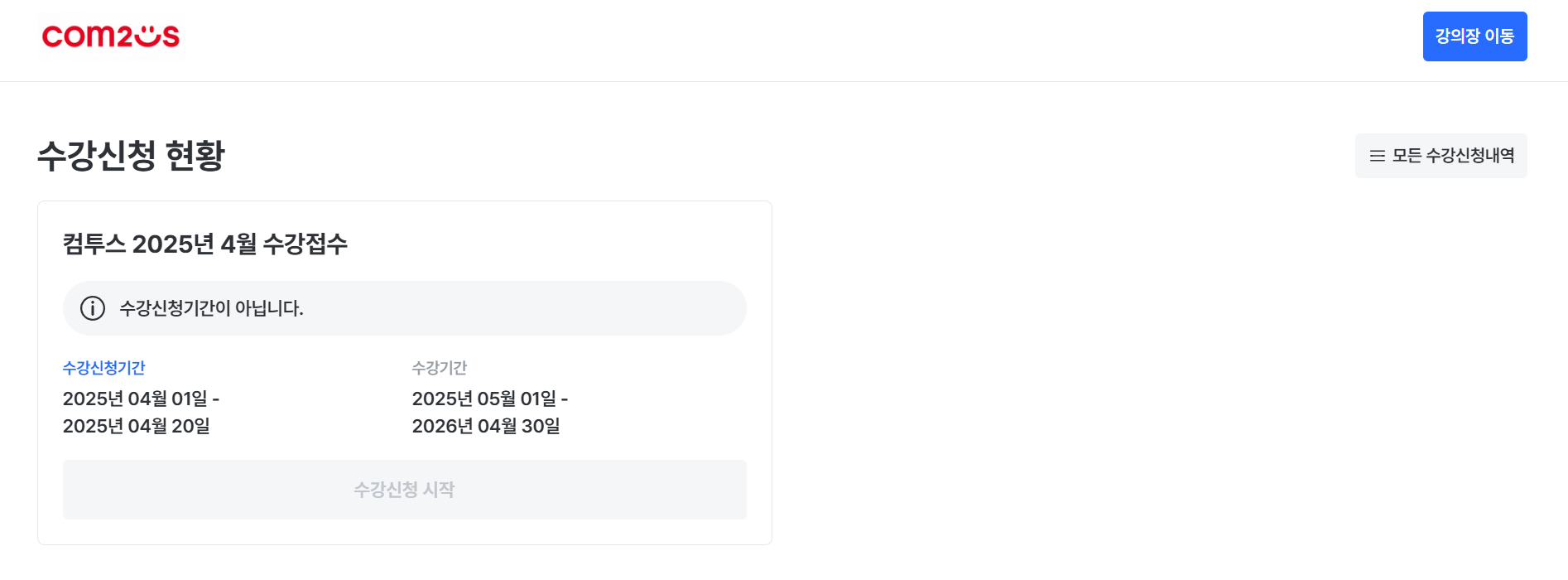Click the 2026년 04월 30일 course end date
This screenshot has height=580, width=1568.
(486, 426)
